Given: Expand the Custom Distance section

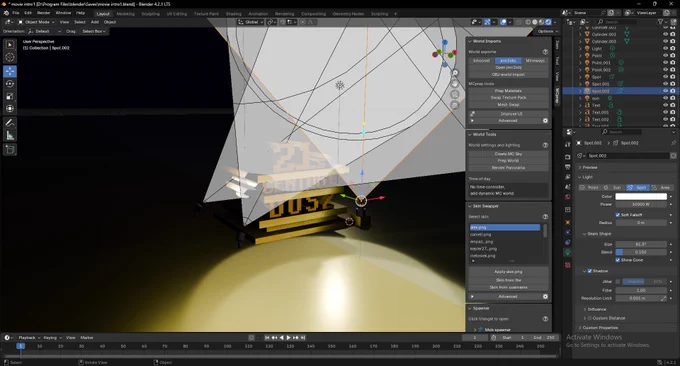Looking at the screenshot, I should click(585, 318).
